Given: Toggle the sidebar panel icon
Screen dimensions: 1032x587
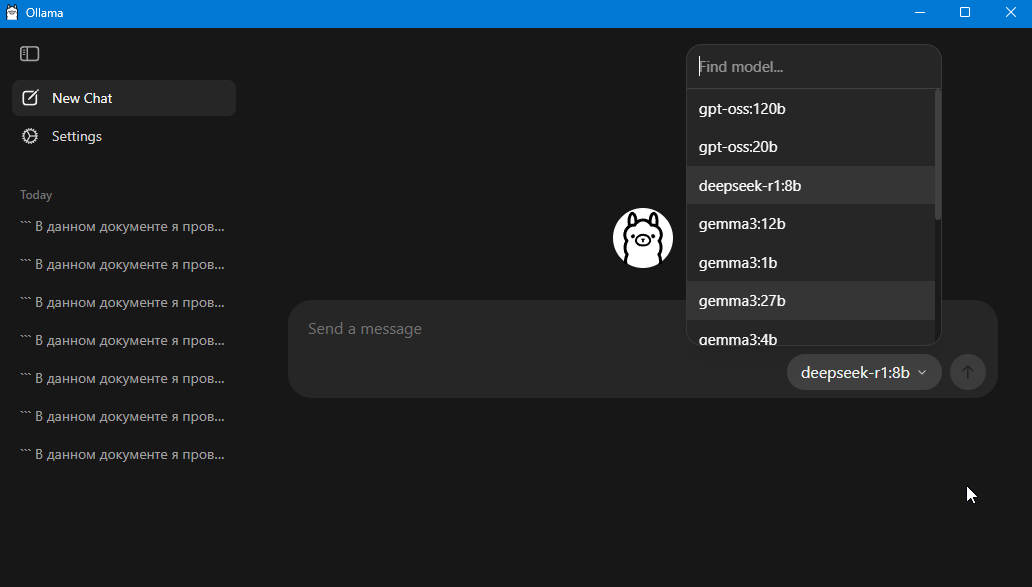Looking at the screenshot, I should tap(30, 54).
